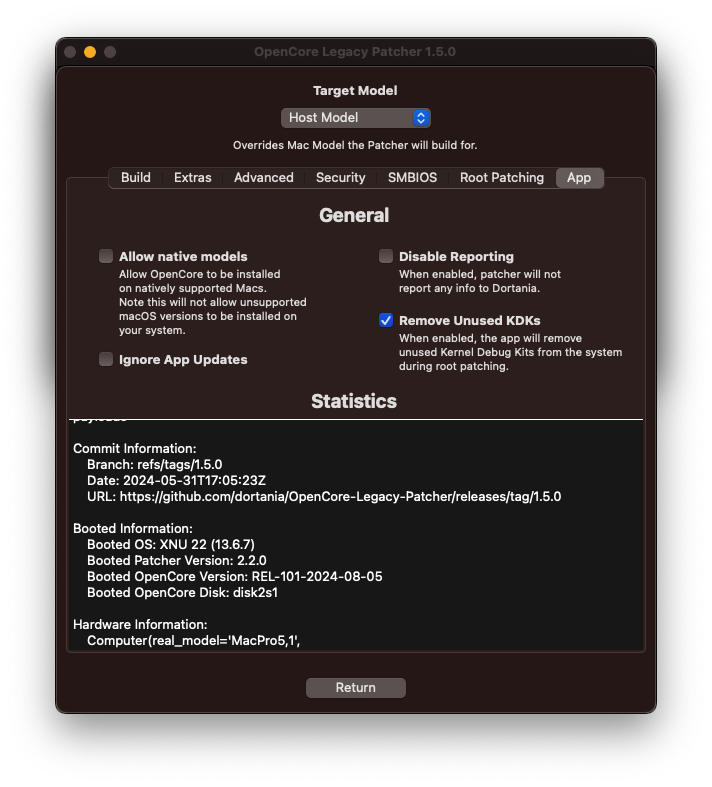712x787 pixels.
Task: Click the Computer(real_model='MacPro5,1' line
Action: coord(194,640)
